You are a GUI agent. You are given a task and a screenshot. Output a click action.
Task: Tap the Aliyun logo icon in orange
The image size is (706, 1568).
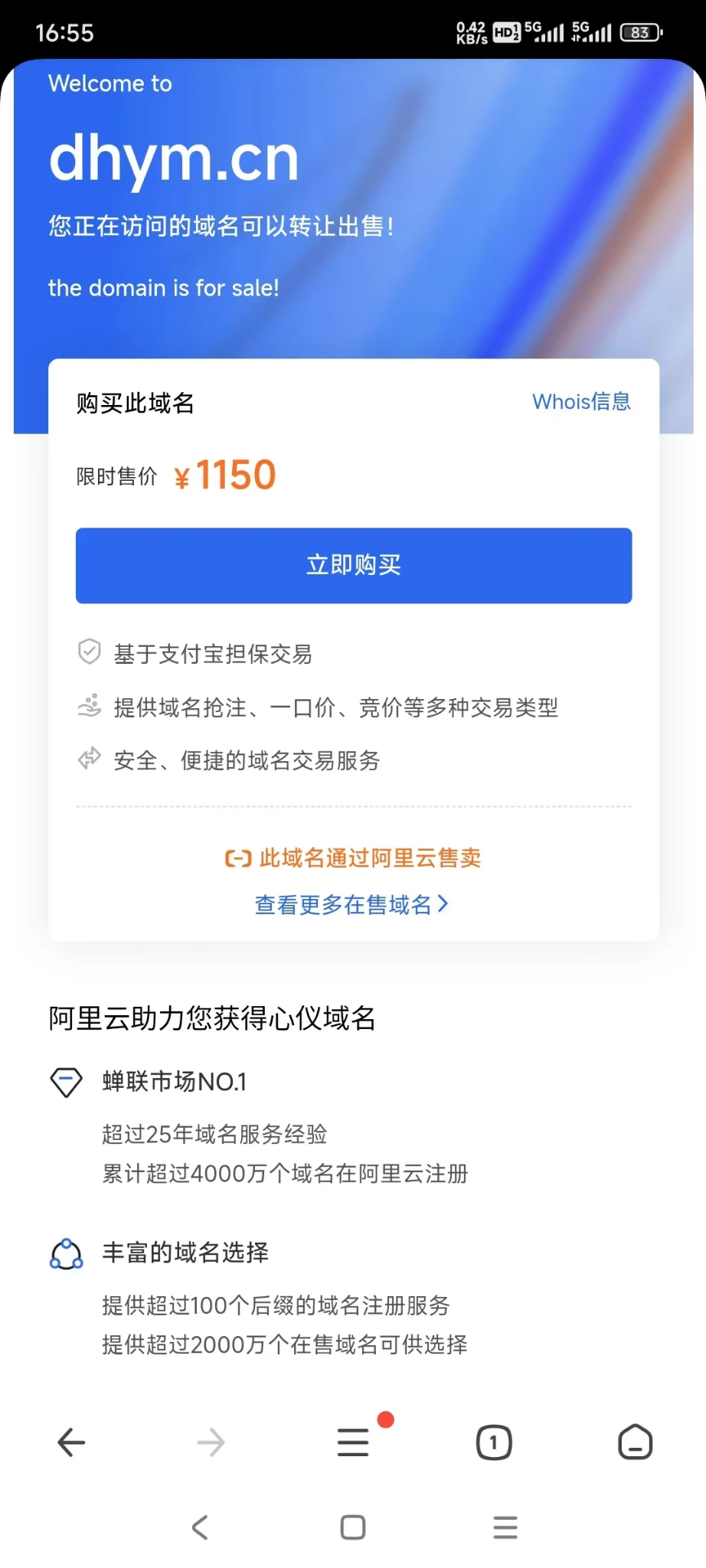click(x=238, y=858)
